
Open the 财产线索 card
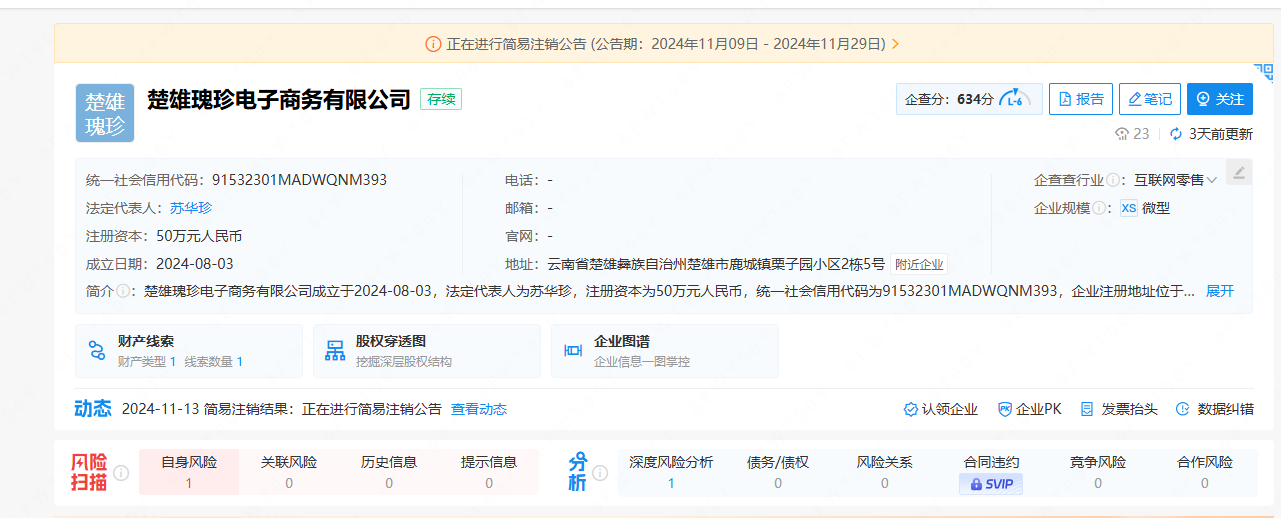click(x=189, y=351)
